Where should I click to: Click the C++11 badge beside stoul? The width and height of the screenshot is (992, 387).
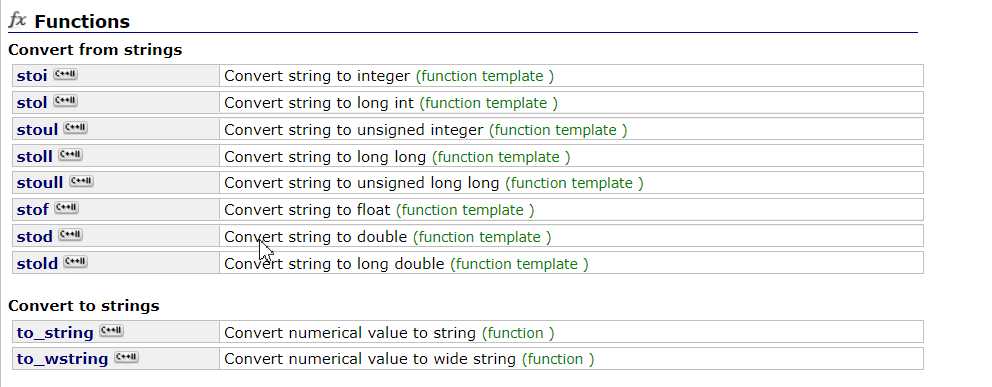(75, 128)
